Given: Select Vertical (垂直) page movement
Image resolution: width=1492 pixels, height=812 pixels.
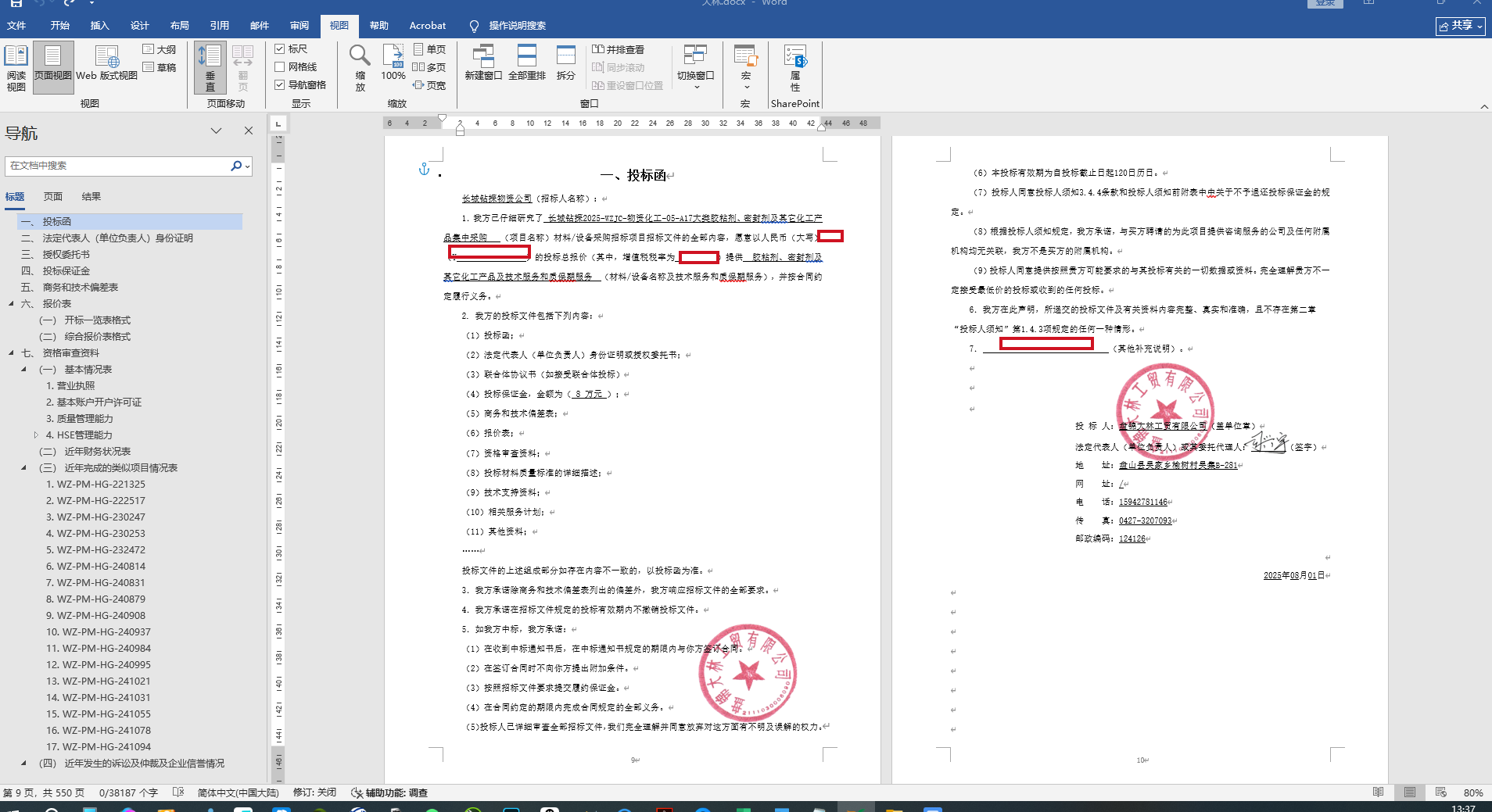Looking at the screenshot, I should click(210, 68).
